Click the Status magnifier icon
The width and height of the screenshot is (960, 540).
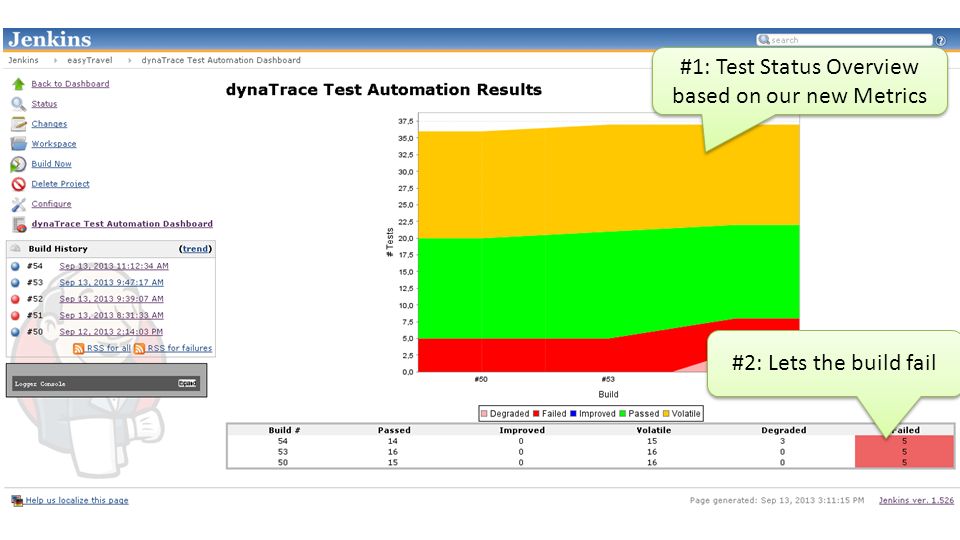click(18, 104)
